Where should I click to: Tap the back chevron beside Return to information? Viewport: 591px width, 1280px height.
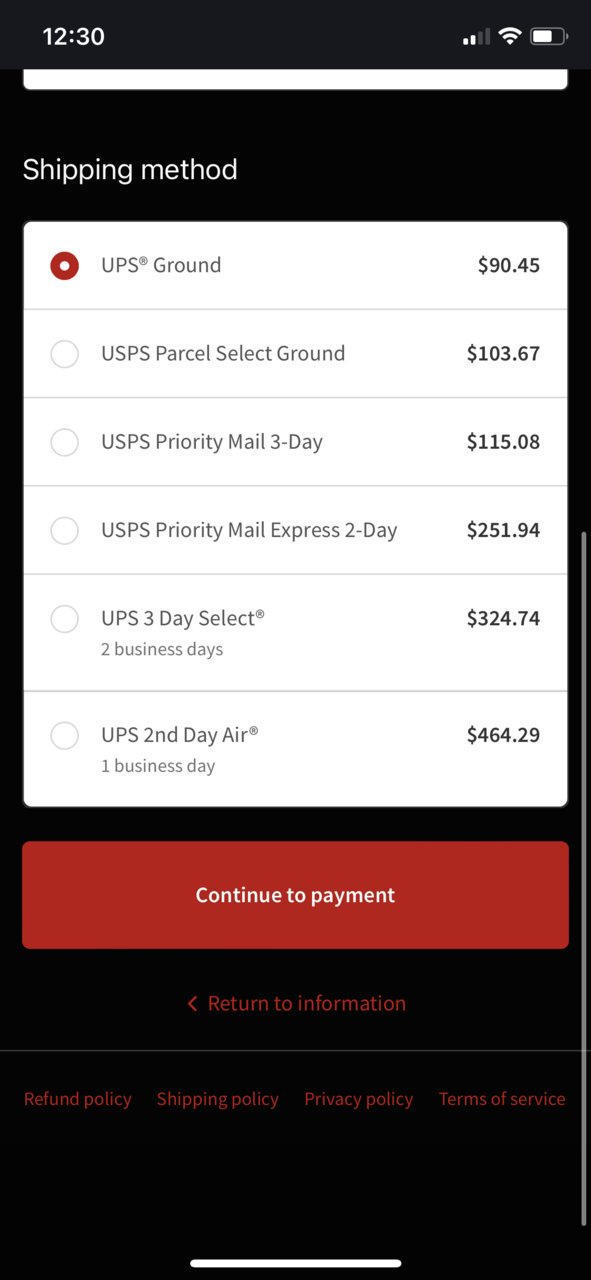pos(192,1003)
